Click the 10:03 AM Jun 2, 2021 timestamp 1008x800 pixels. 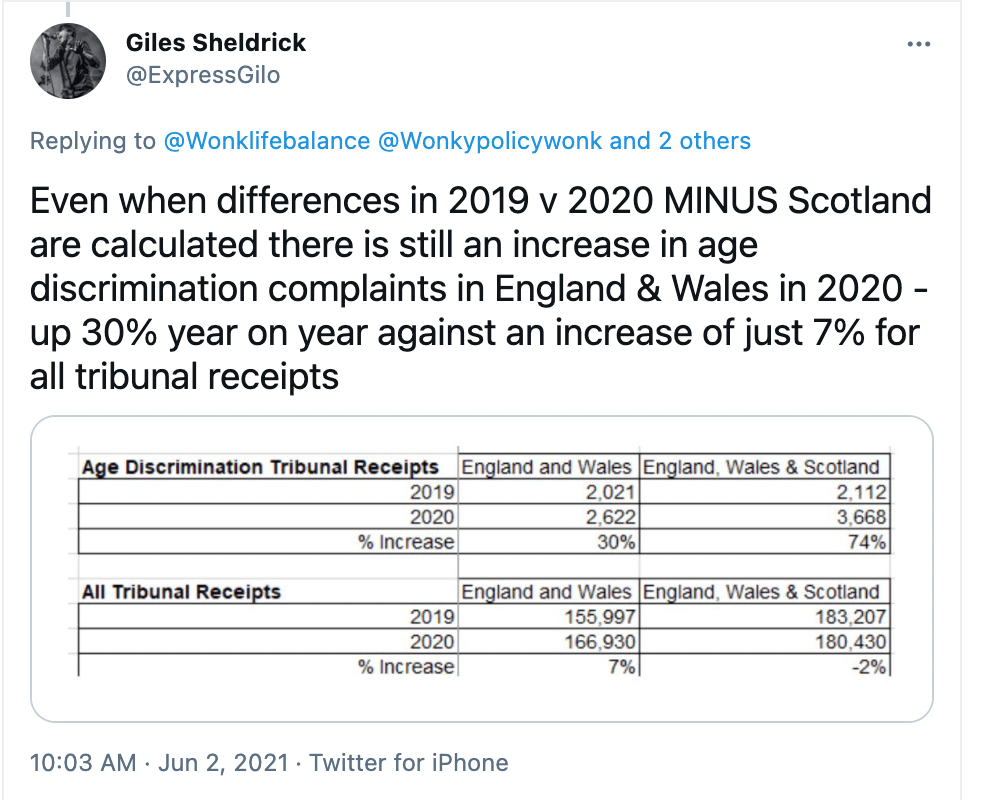(x=160, y=763)
